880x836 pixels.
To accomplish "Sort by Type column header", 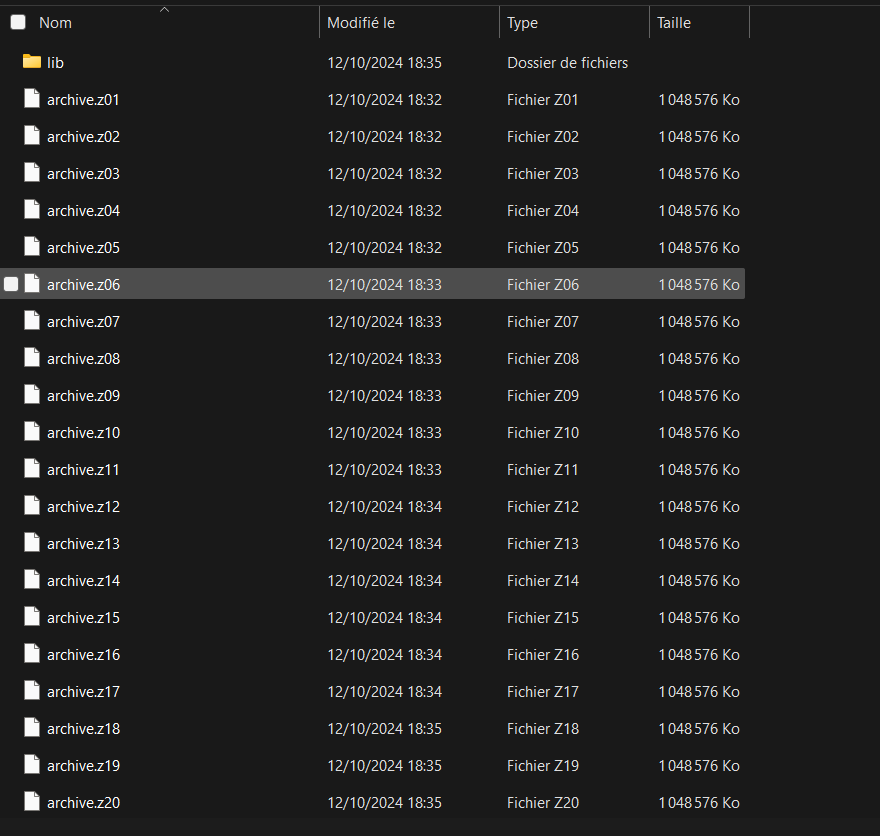I will tap(522, 22).
